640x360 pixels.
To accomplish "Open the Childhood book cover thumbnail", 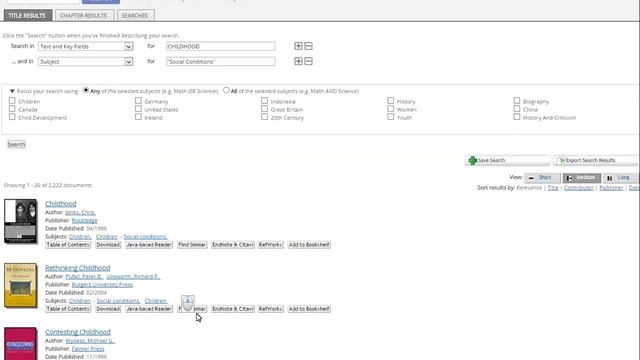I will (x=20, y=221).
